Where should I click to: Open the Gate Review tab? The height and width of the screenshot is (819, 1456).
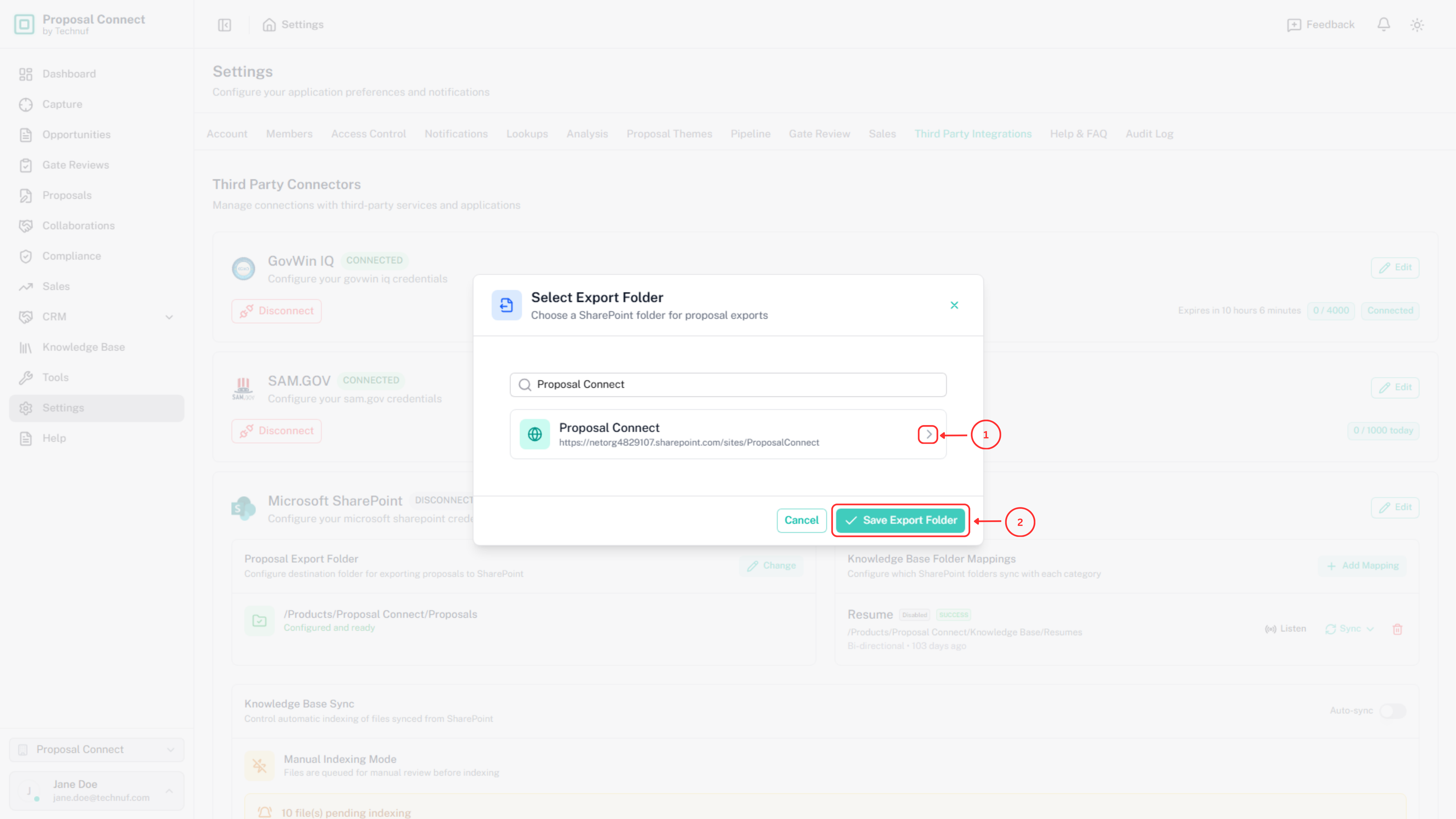819,134
